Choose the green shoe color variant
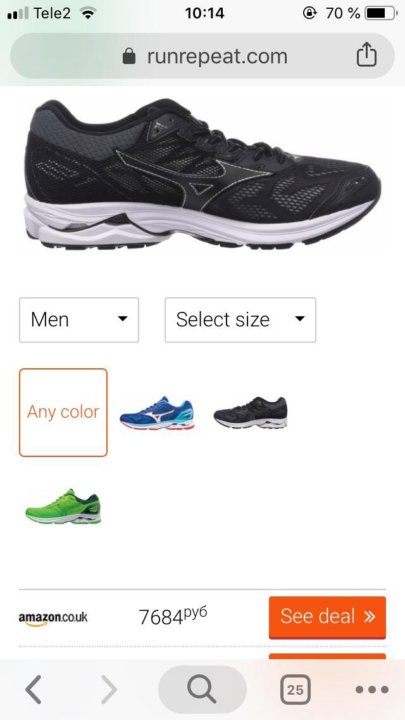The width and height of the screenshot is (405, 720). 63,506
